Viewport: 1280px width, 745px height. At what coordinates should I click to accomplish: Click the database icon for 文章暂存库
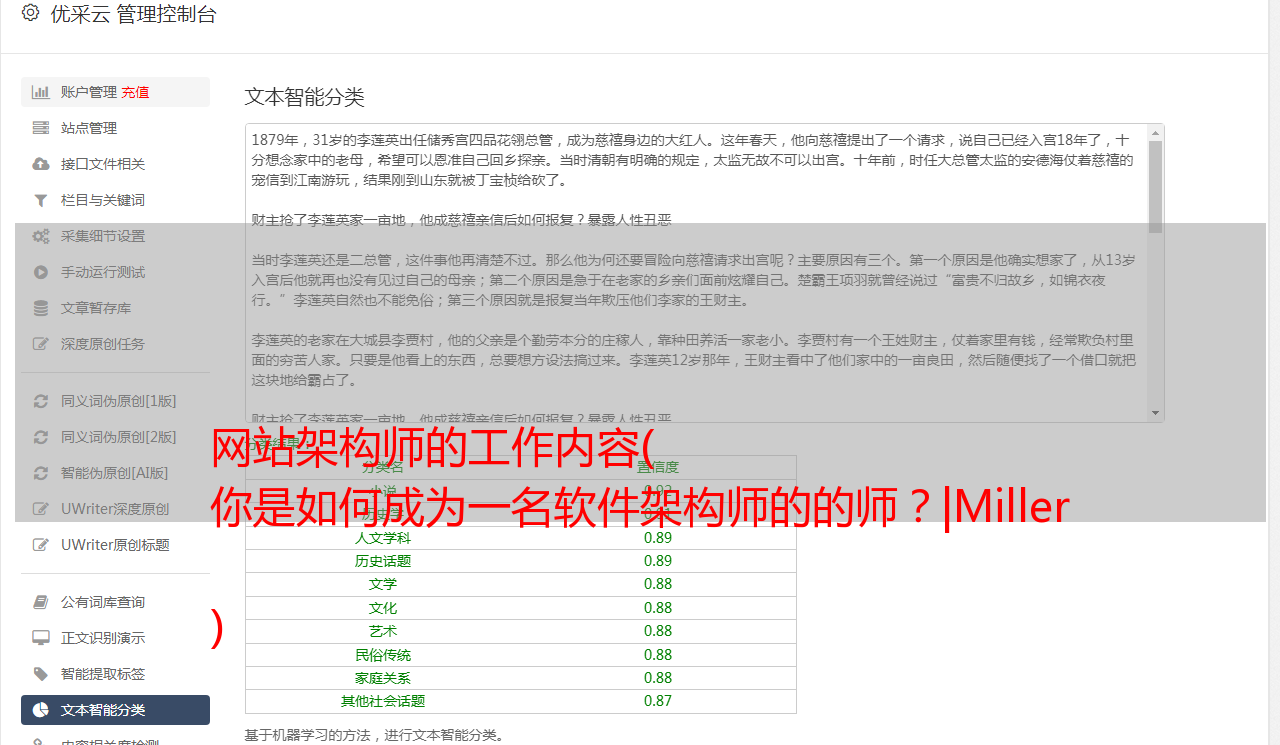41,308
